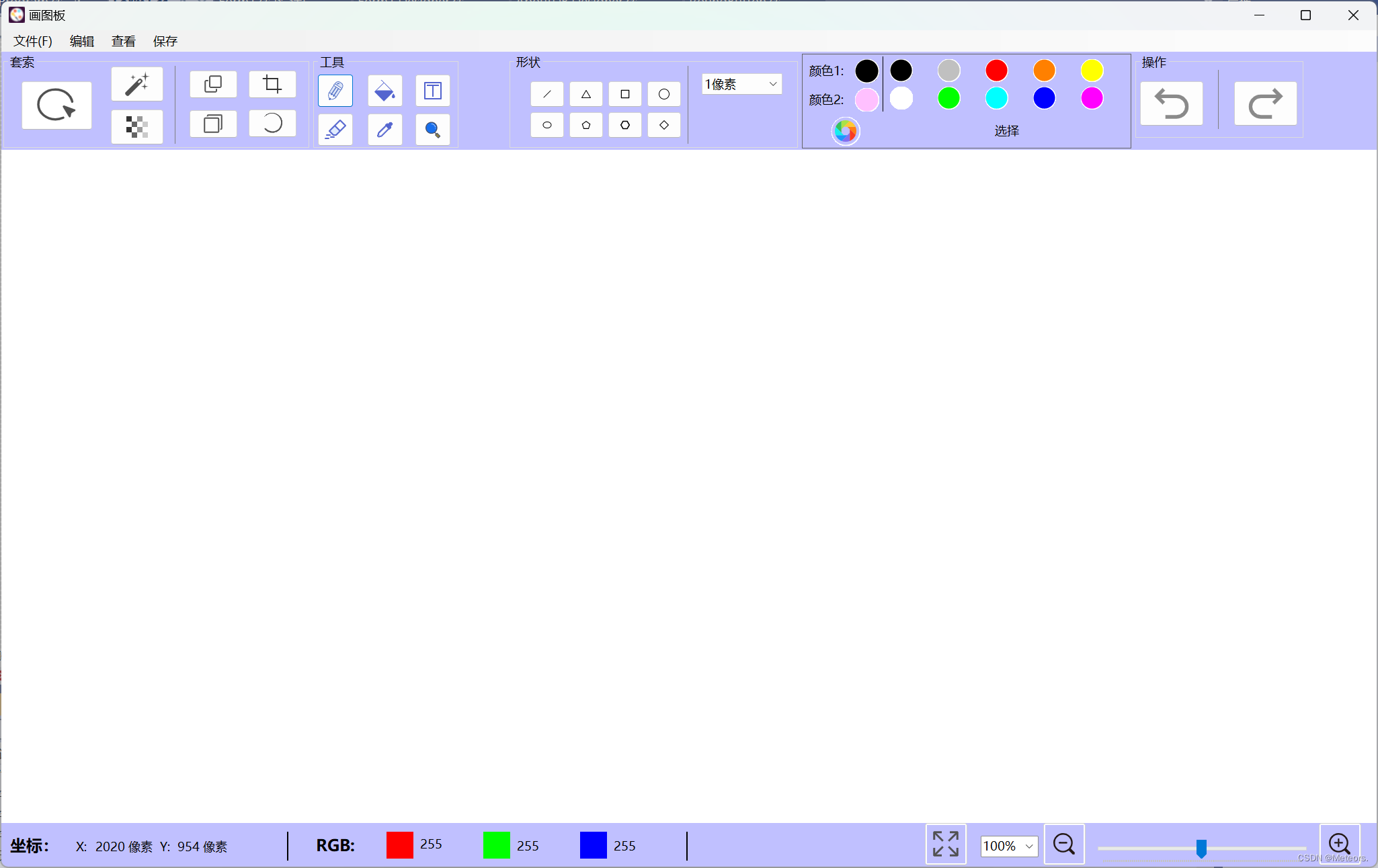
Task: Click the checkerboard transparency icon
Action: 137,126
